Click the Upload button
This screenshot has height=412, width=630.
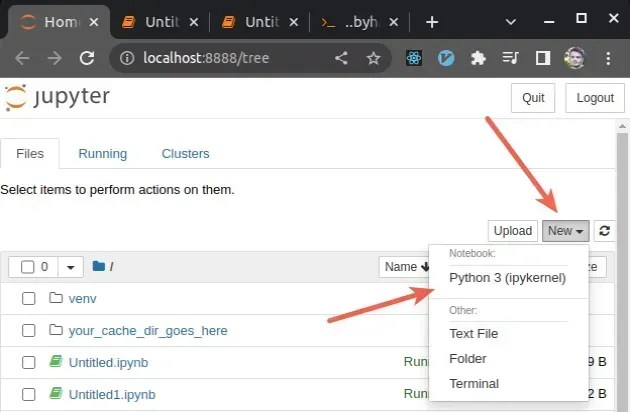pos(513,231)
